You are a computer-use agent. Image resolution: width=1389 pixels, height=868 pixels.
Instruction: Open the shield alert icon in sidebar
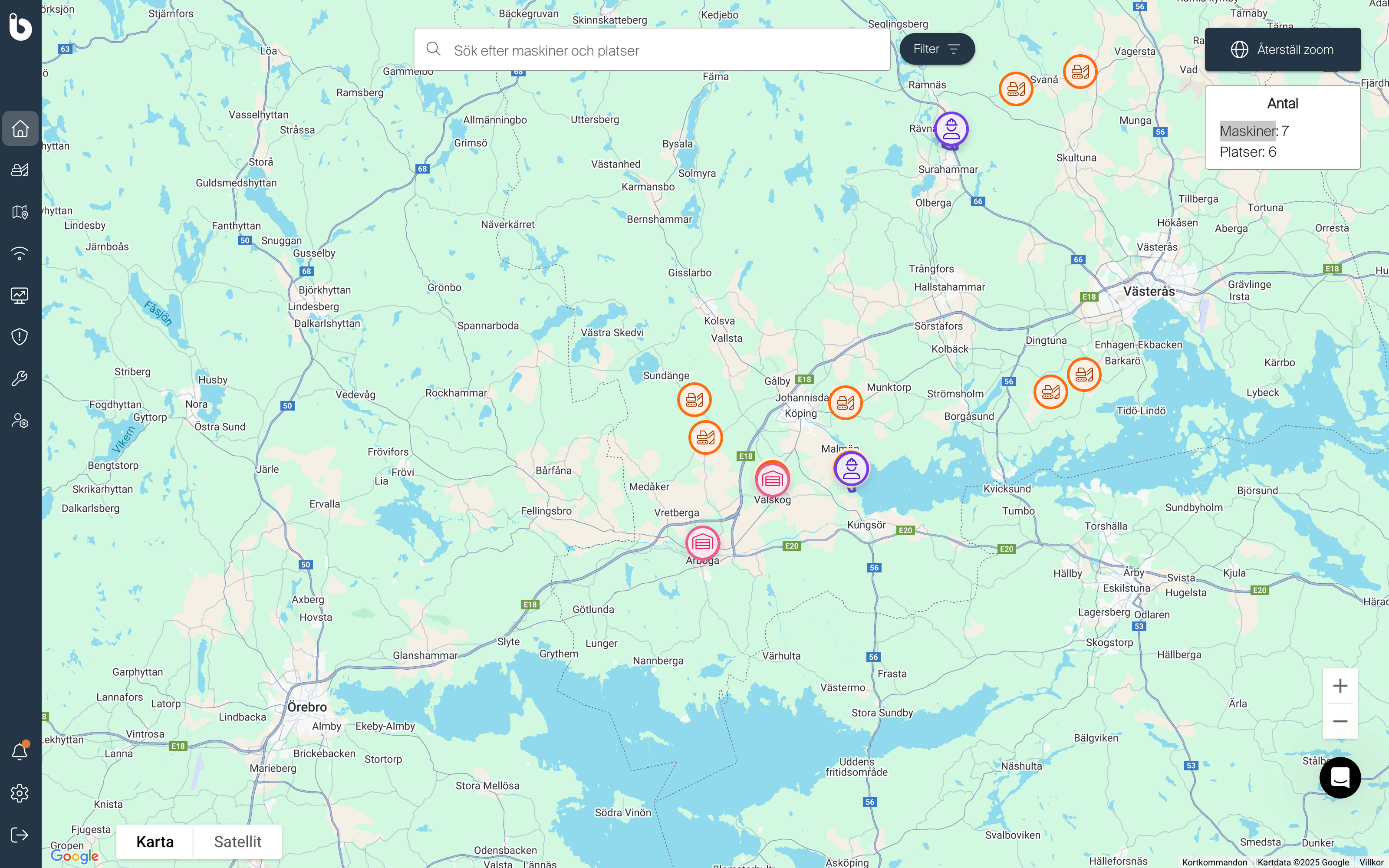pyautogui.click(x=20, y=336)
